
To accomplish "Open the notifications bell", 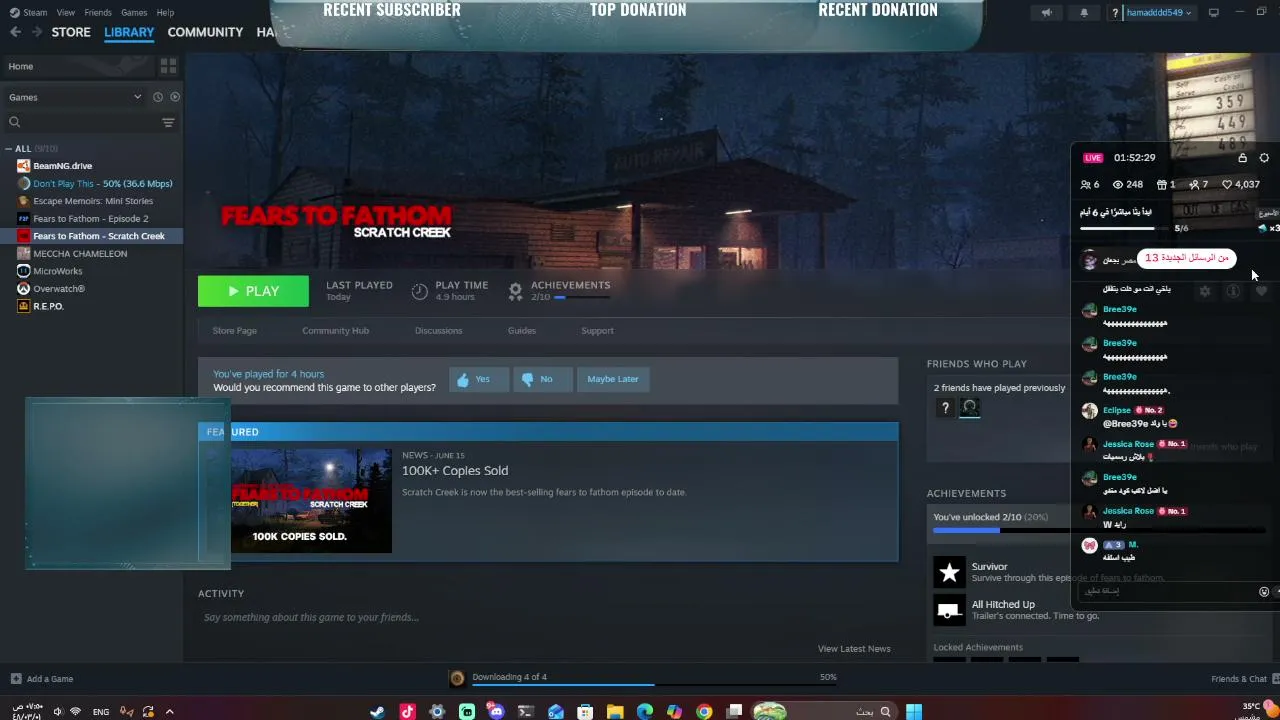I will pos(1084,13).
